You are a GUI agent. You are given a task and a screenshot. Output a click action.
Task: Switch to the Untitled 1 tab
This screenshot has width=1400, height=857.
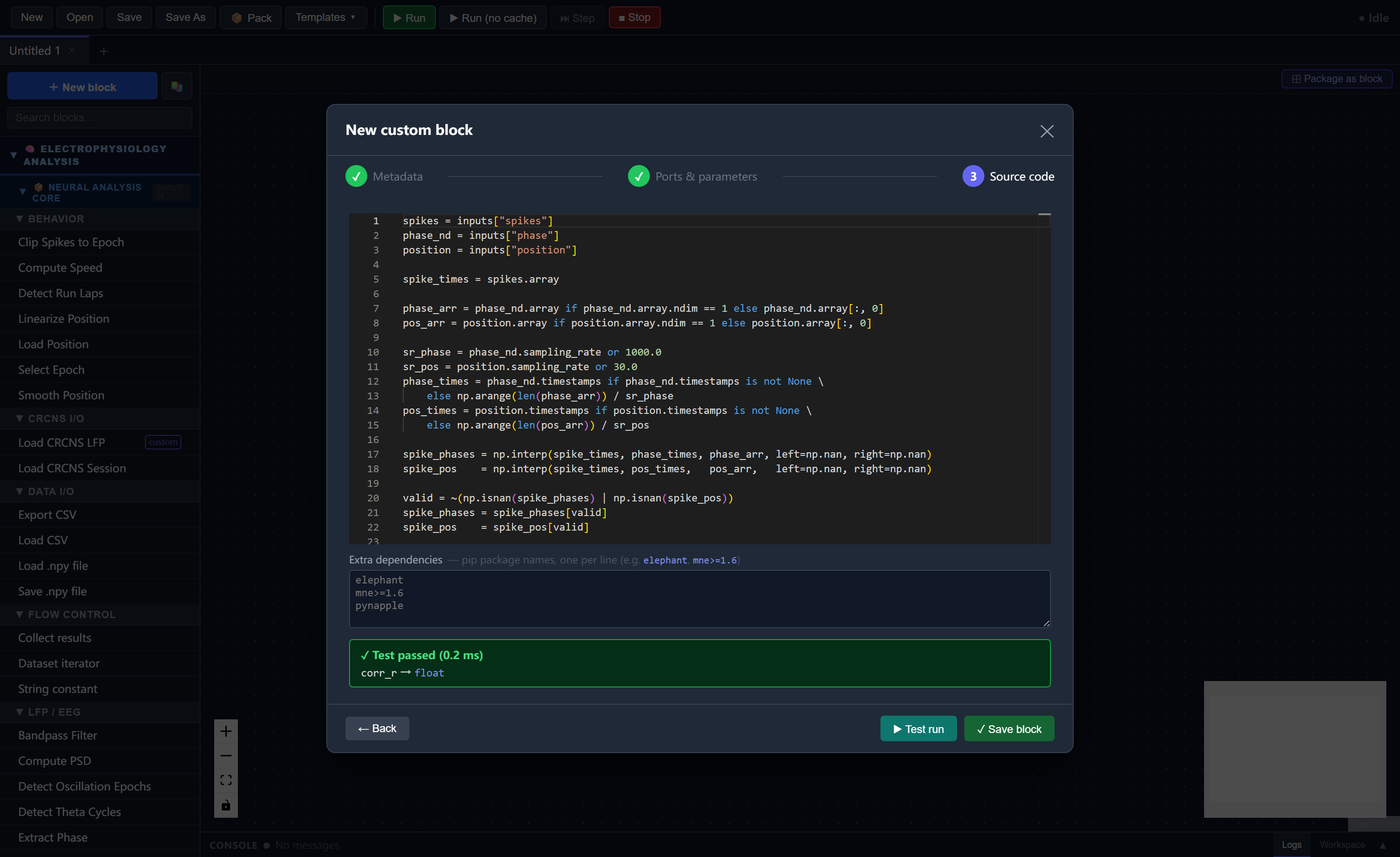(x=35, y=51)
